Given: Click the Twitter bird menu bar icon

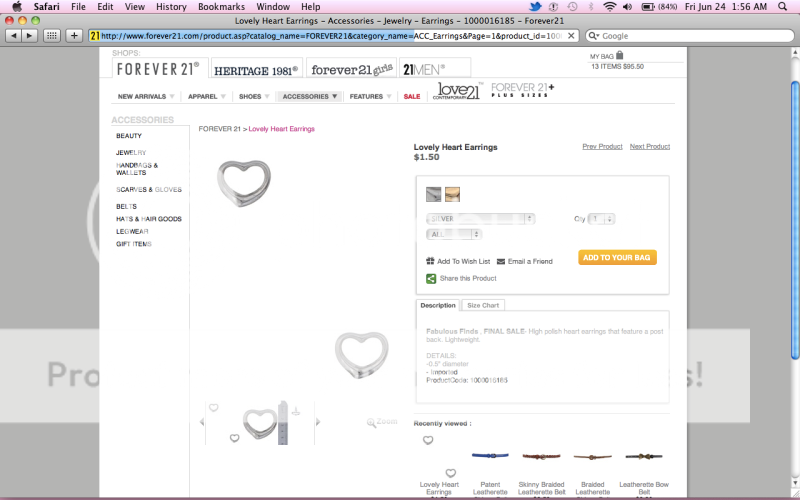Looking at the screenshot, I should coord(535,7).
